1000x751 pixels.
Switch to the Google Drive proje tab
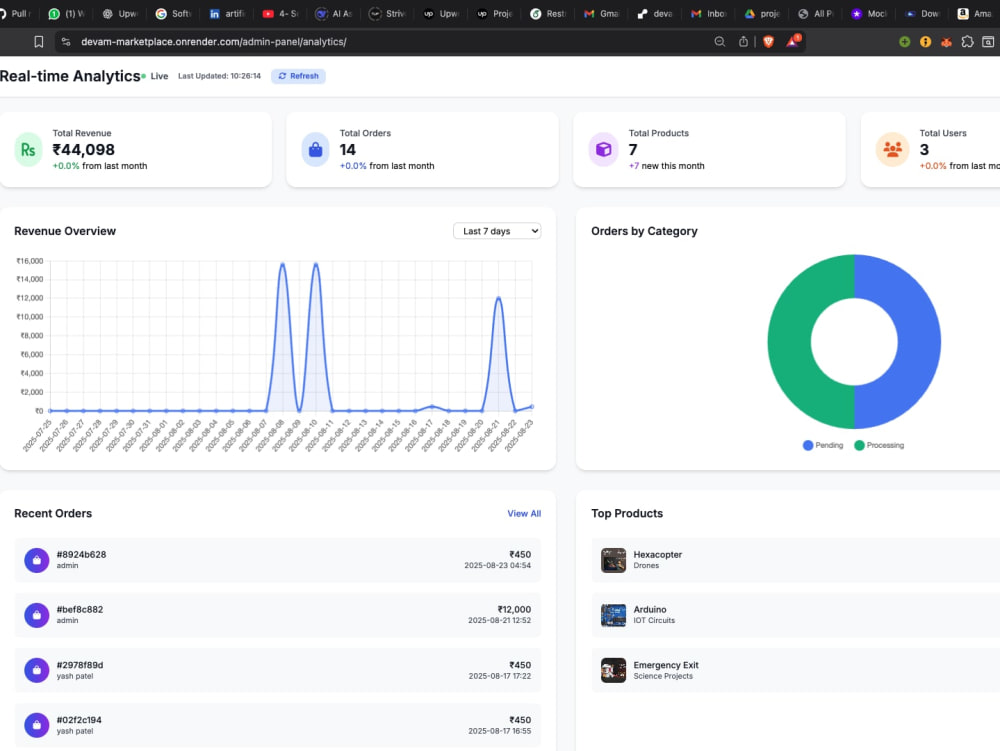click(x=763, y=13)
